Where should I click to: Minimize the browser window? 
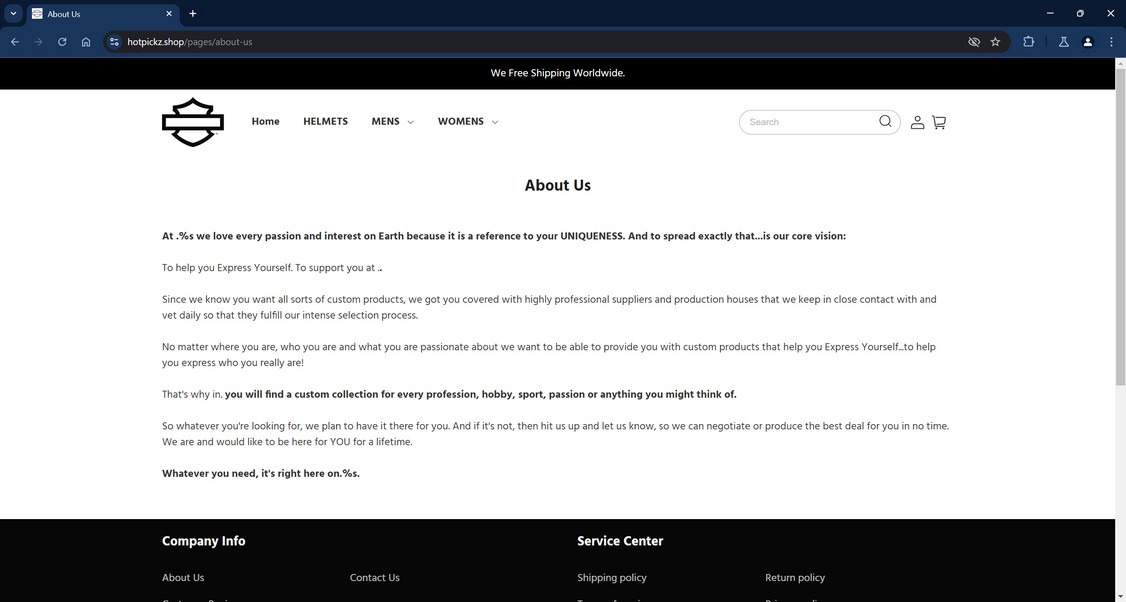[1050, 14]
